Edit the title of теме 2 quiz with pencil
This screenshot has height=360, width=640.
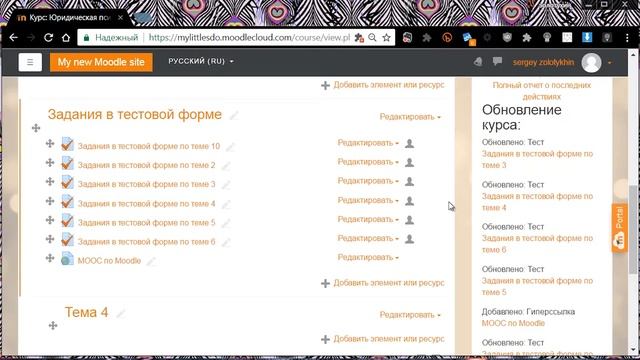[226, 166]
